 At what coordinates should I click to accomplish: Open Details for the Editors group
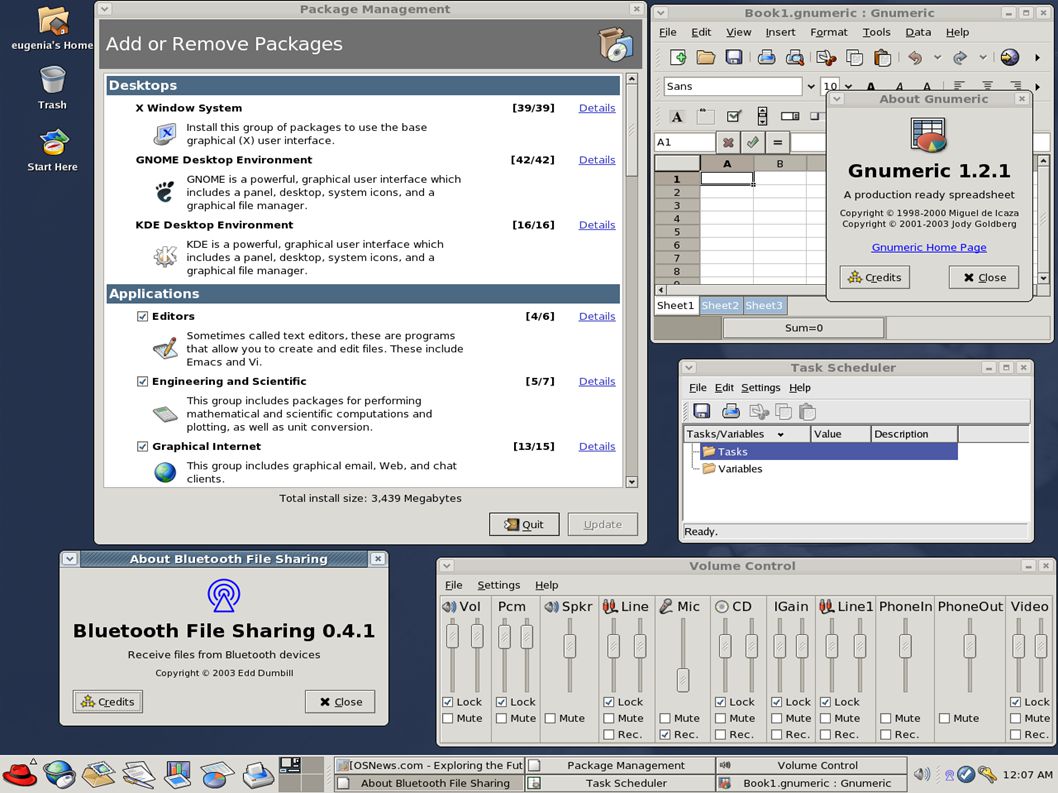[x=597, y=317]
